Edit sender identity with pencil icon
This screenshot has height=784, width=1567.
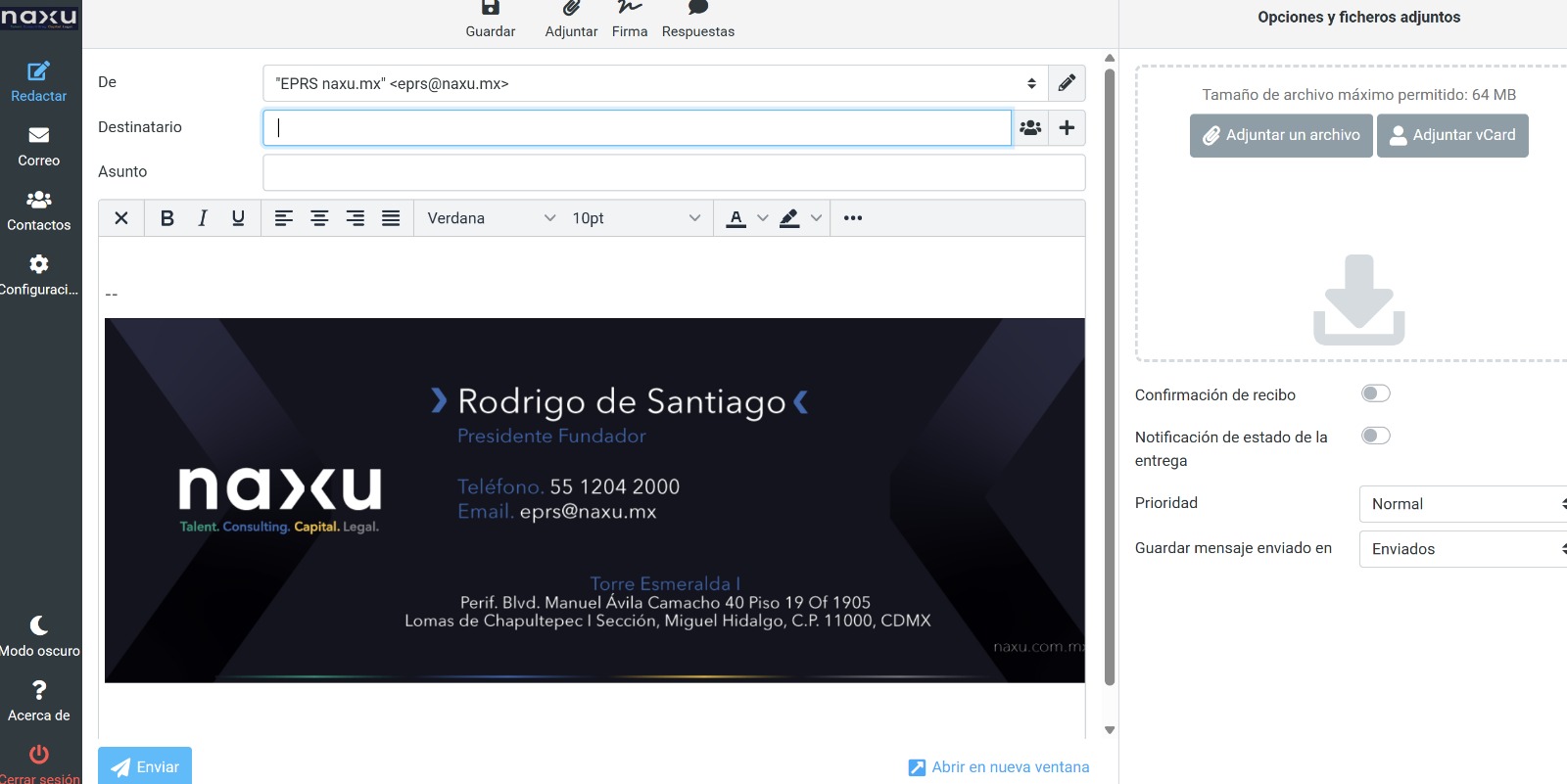coord(1067,83)
